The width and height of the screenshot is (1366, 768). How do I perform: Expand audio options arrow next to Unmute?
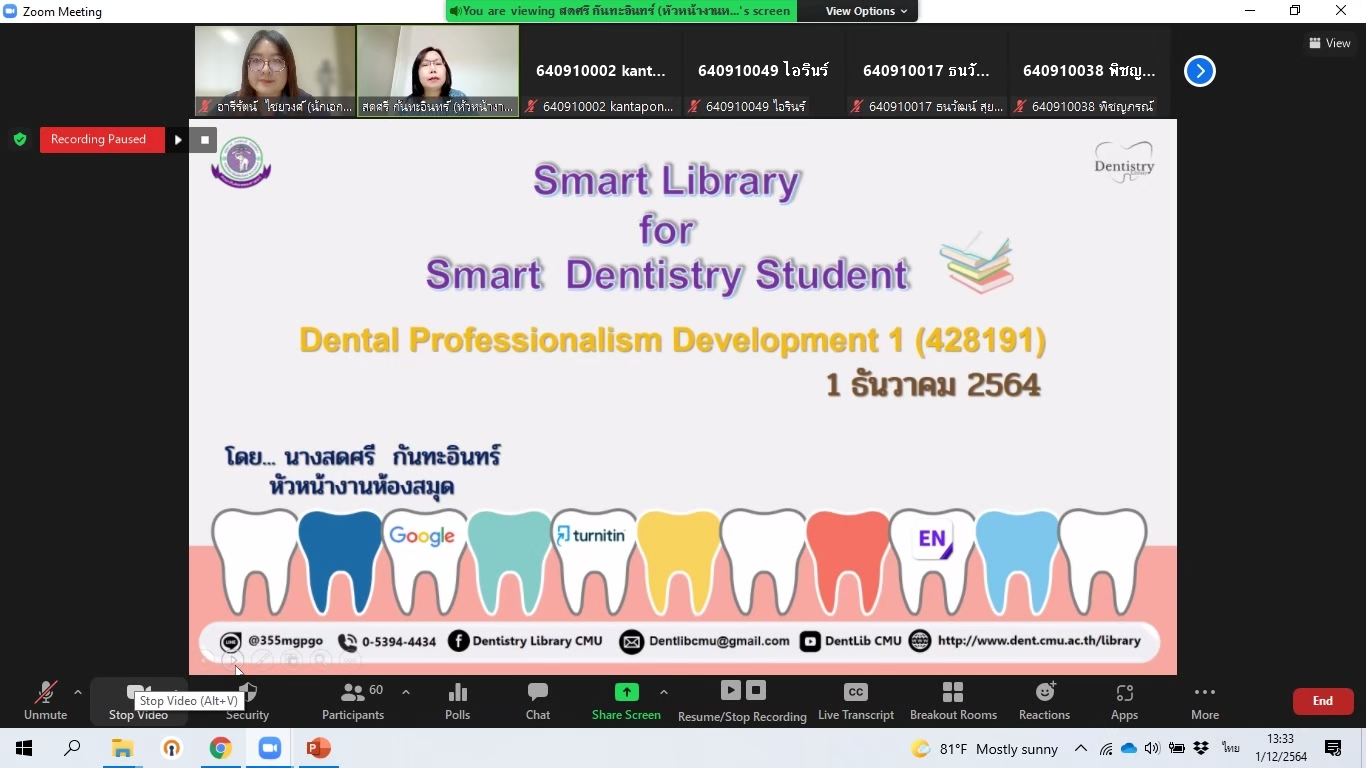(78, 692)
